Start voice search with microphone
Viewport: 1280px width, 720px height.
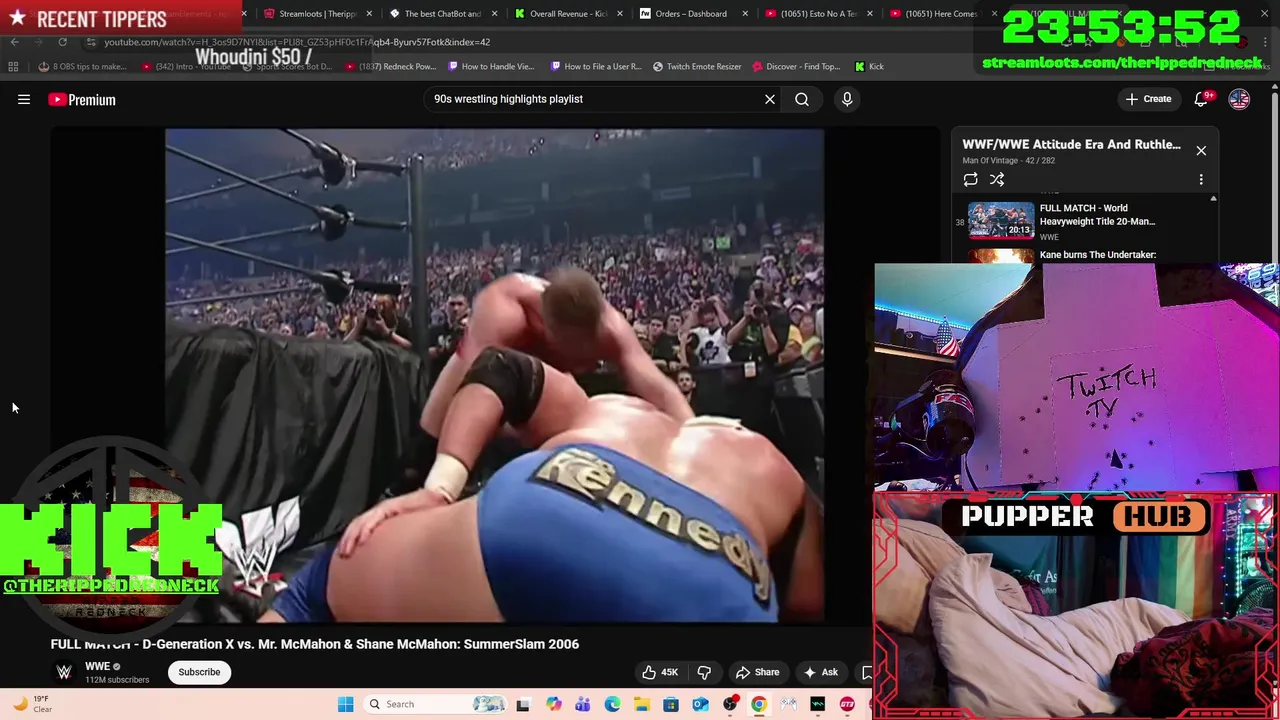click(x=847, y=99)
